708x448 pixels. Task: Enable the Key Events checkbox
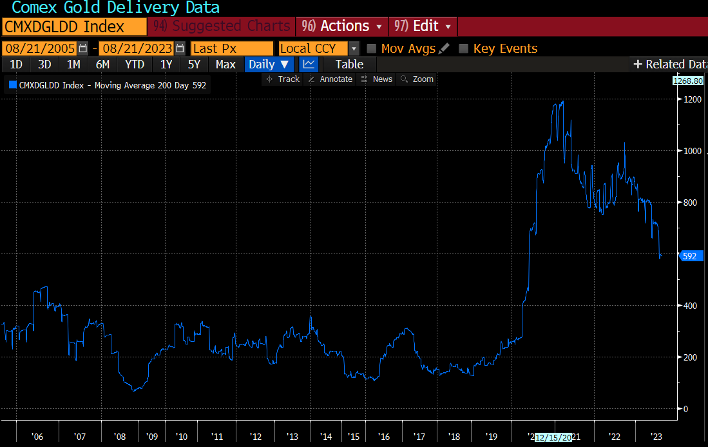point(463,48)
